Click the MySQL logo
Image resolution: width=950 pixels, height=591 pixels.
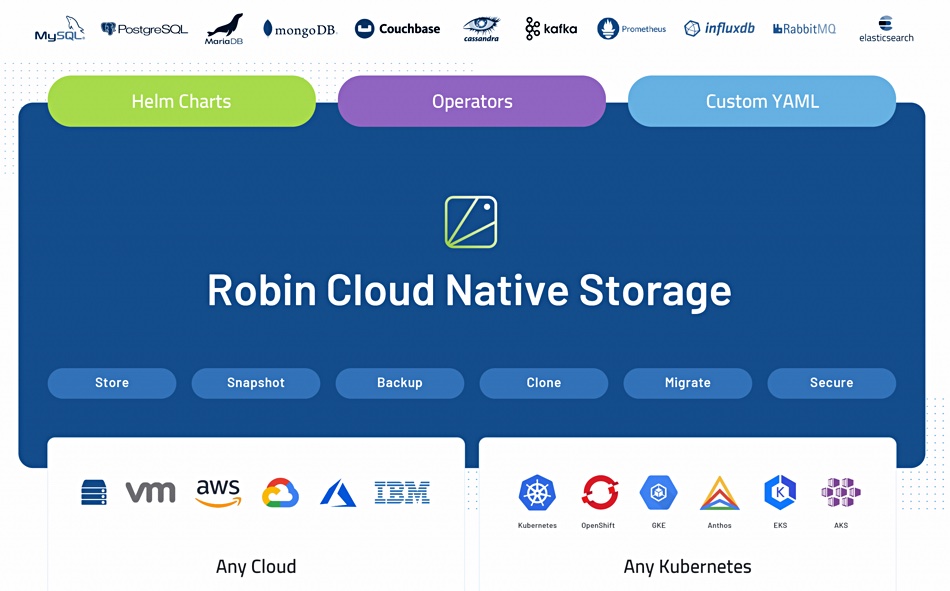(59, 29)
